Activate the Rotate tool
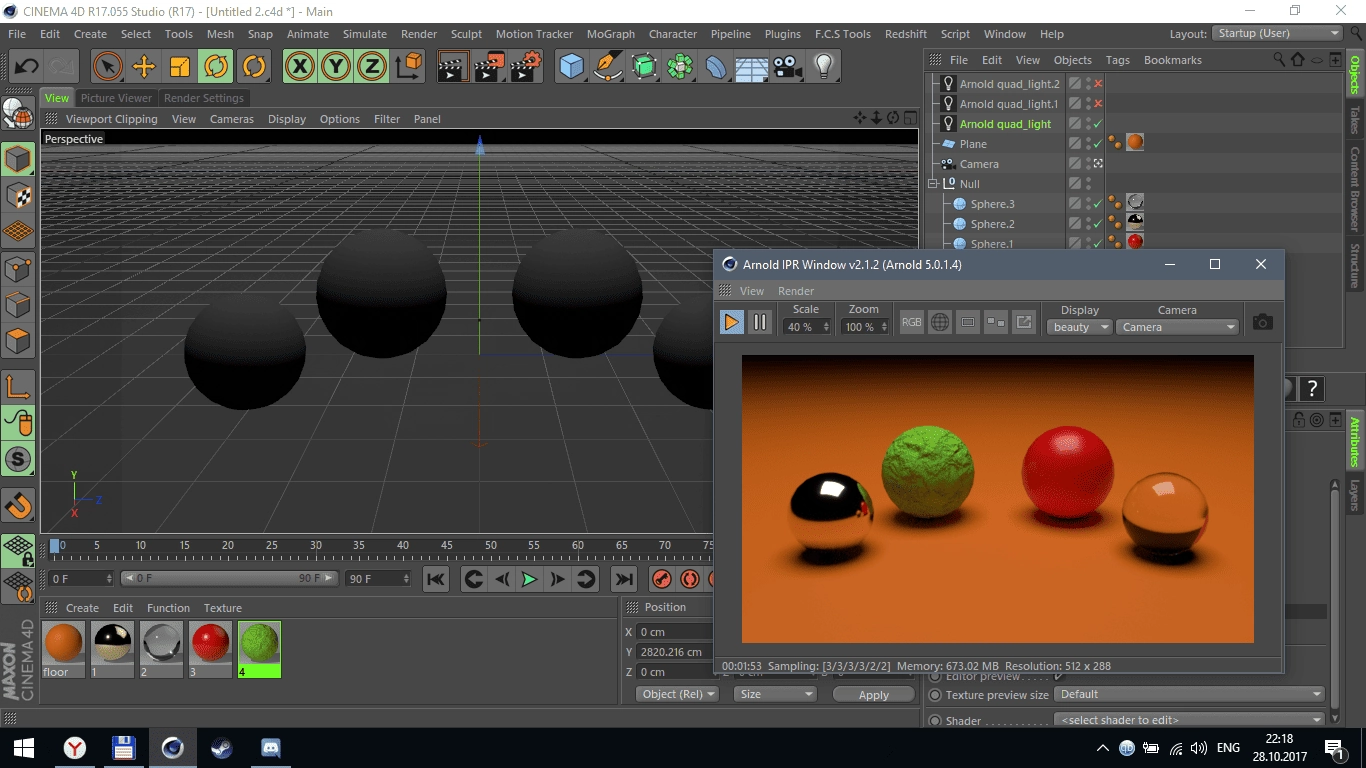The height and width of the screenshot is (768, 1366). pyautogui.click(x=216, y=67)
